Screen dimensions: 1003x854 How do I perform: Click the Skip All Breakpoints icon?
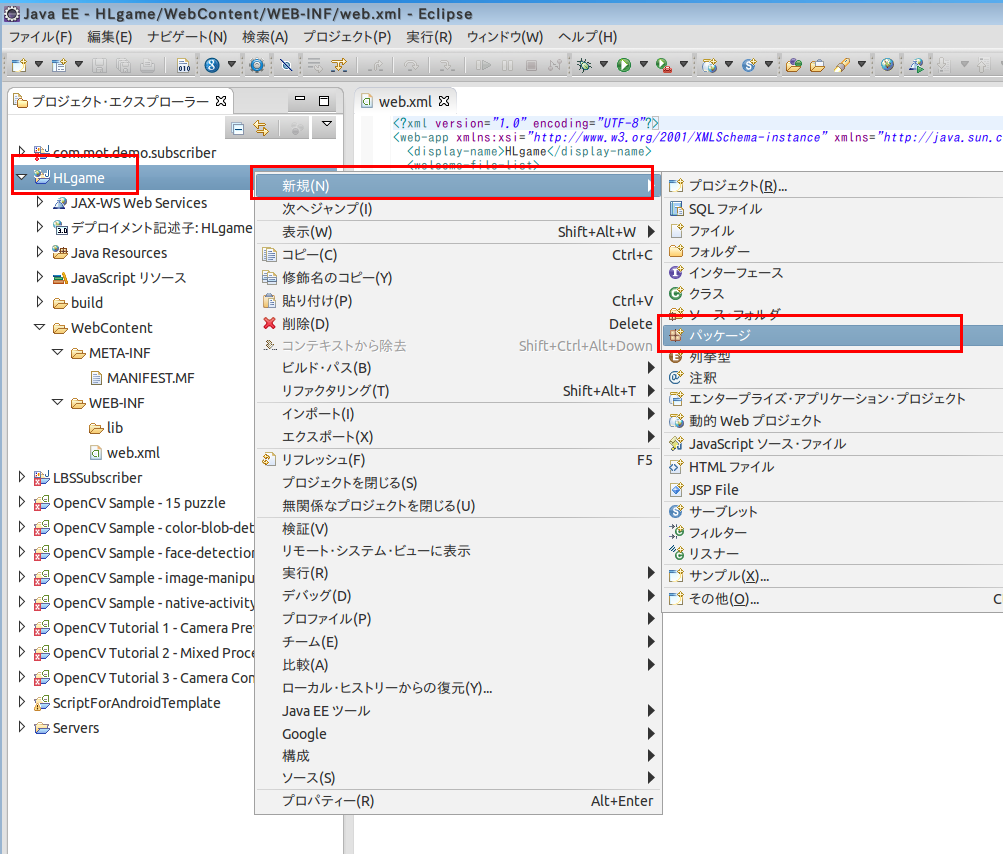coord(287,65)
